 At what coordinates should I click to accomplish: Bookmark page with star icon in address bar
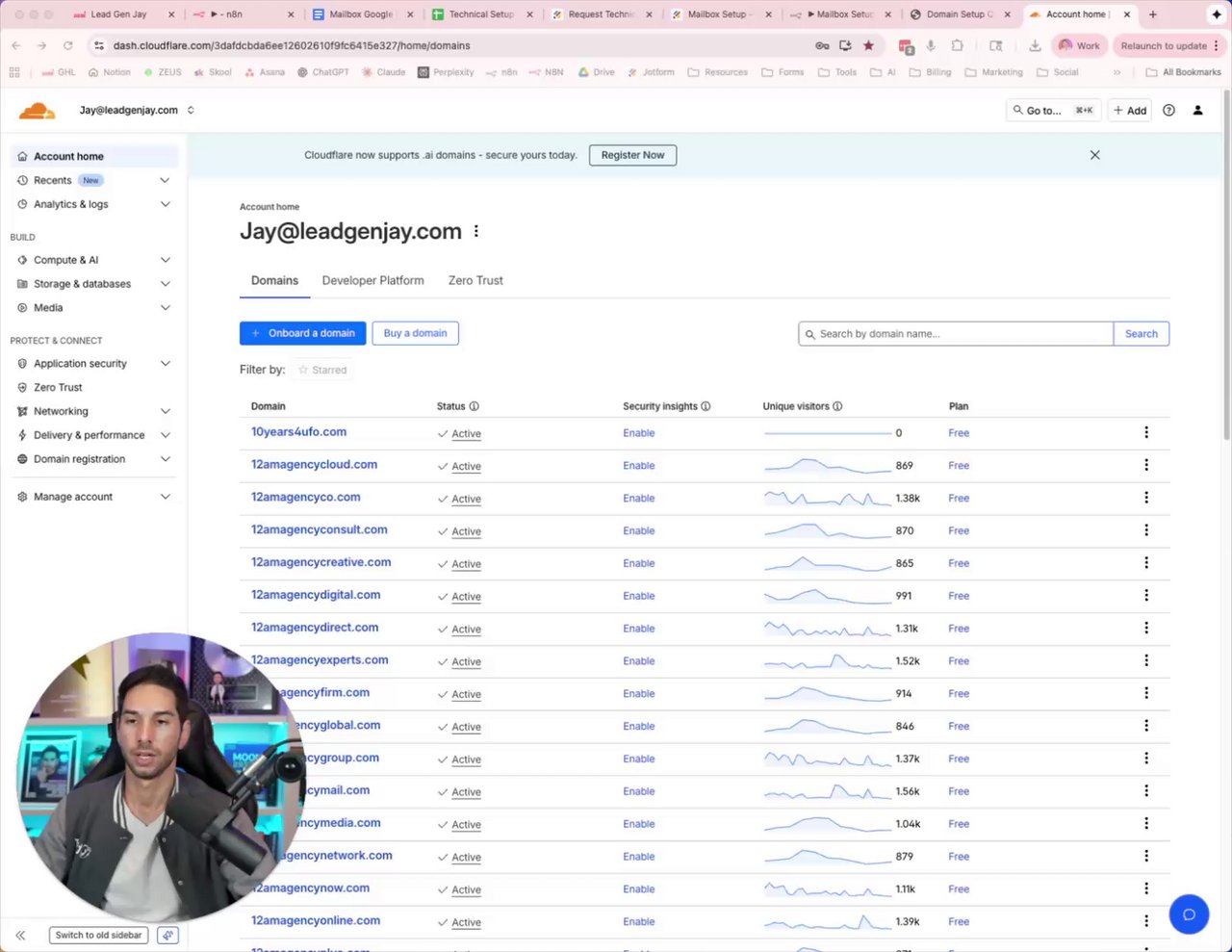click(x=868, y=45)
